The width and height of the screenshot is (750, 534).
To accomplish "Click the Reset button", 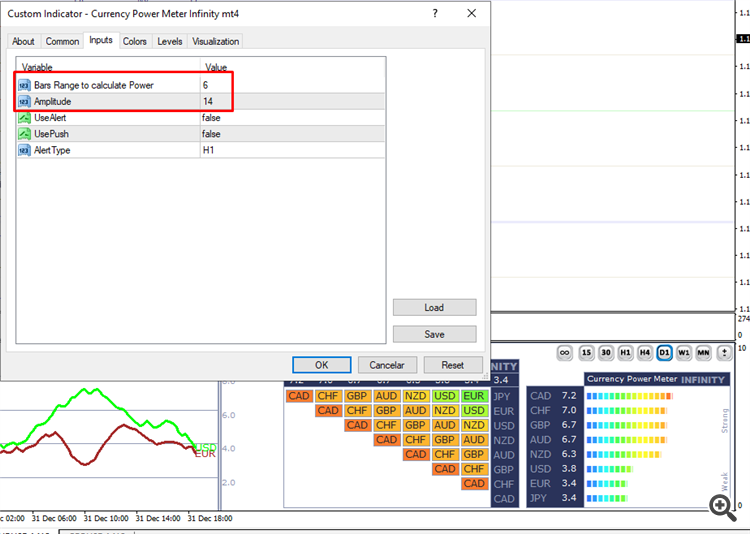I will pos(452,365).
